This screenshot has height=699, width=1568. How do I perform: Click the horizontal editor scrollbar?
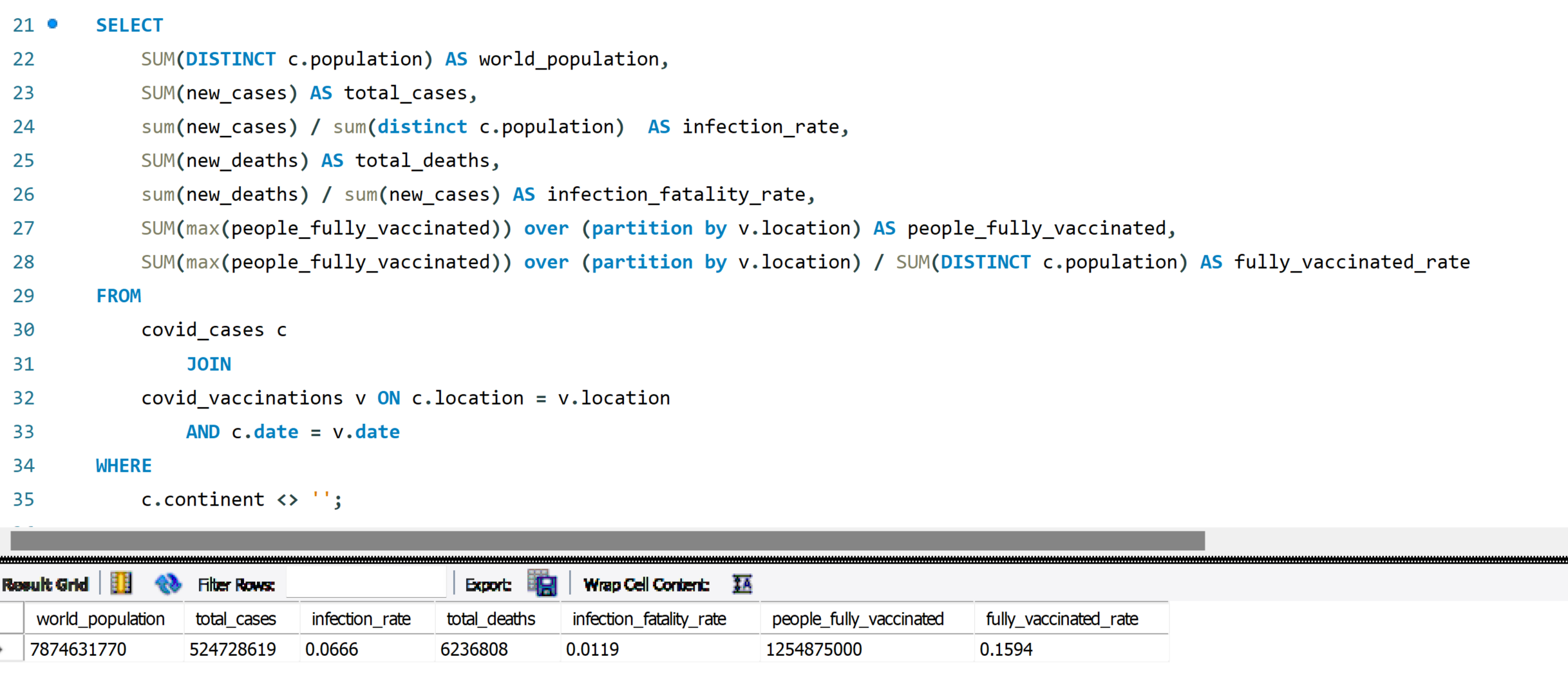pos(607,541)
